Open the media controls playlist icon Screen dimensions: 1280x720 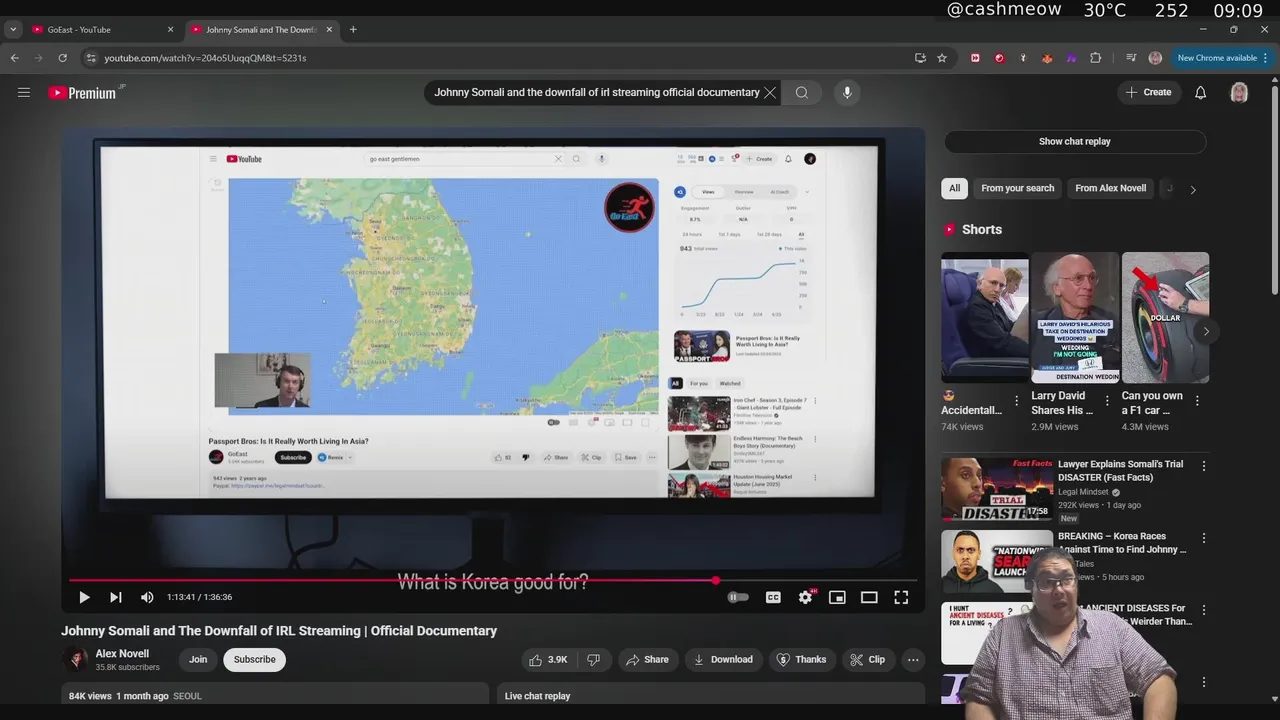pos(1131,58)
